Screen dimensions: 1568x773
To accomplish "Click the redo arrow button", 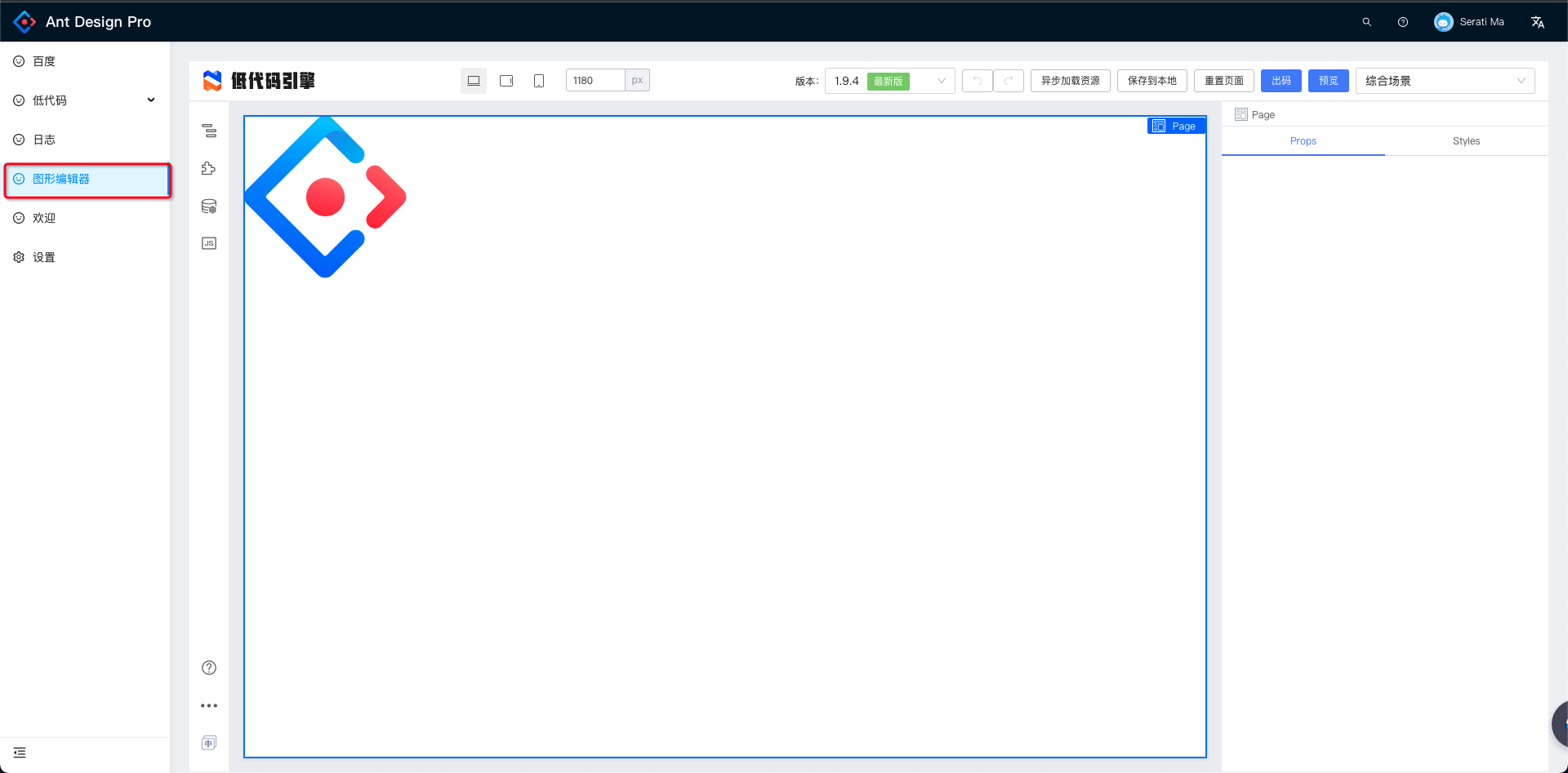I will (x=1009, y=81).
